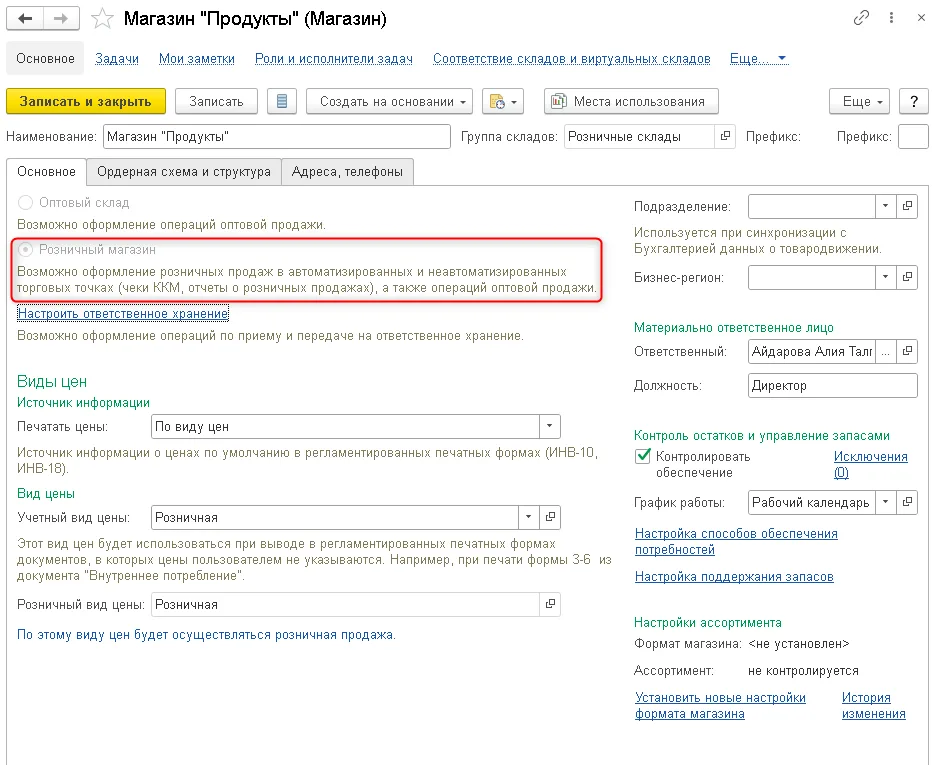
Task: Open the Задачи navigation link
Action: click(x=117, y=58)
